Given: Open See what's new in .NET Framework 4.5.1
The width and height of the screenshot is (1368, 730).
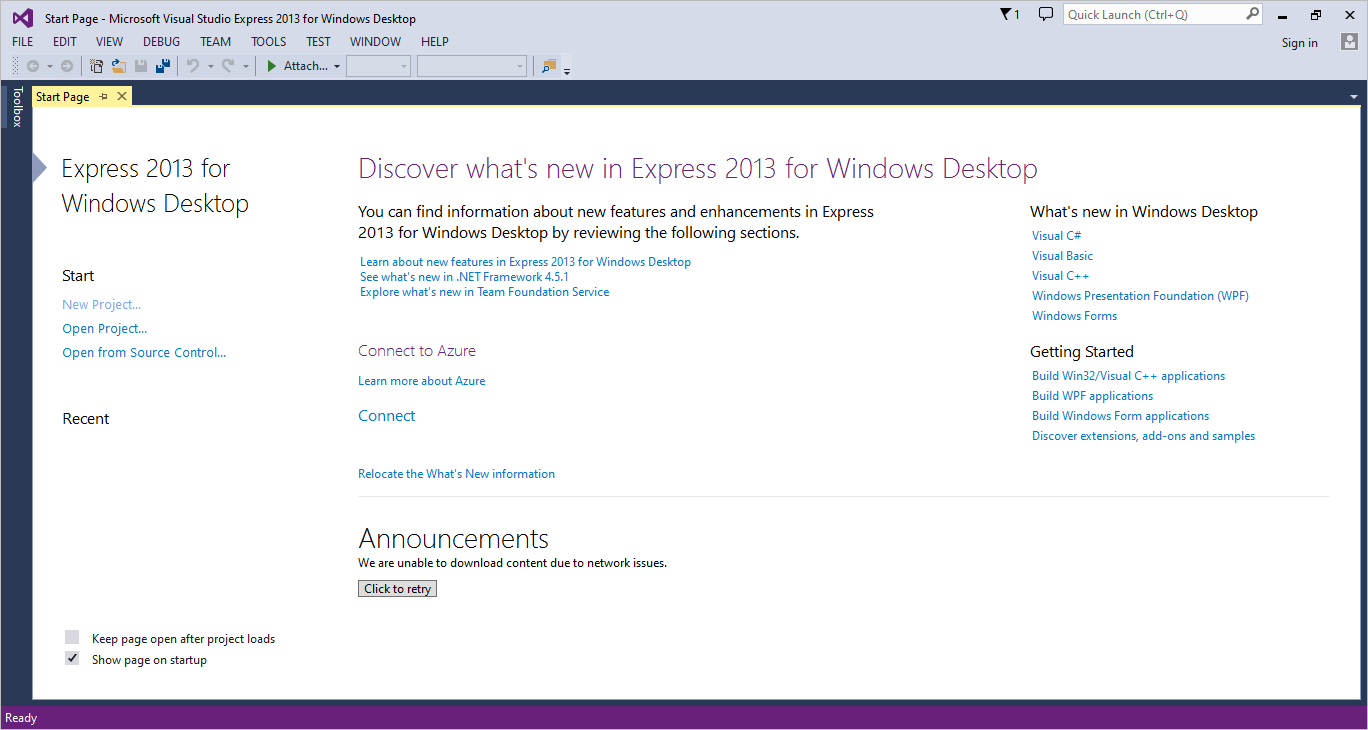Looking at the screenshot, I should pos(465,277).
